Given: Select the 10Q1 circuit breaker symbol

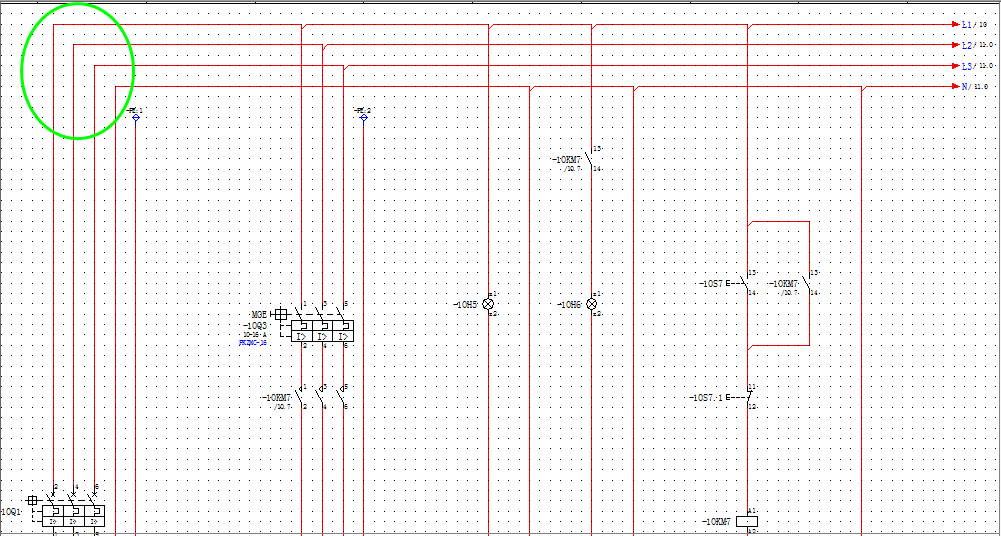Looking at the screenshot, I should pyautogui.click(x=73, y=510).
